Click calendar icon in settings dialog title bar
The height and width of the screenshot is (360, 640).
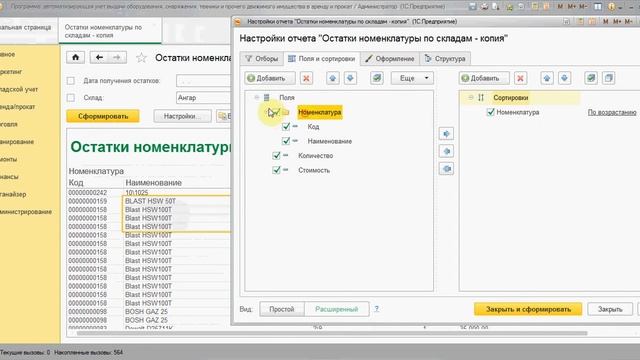click(592, 21)
